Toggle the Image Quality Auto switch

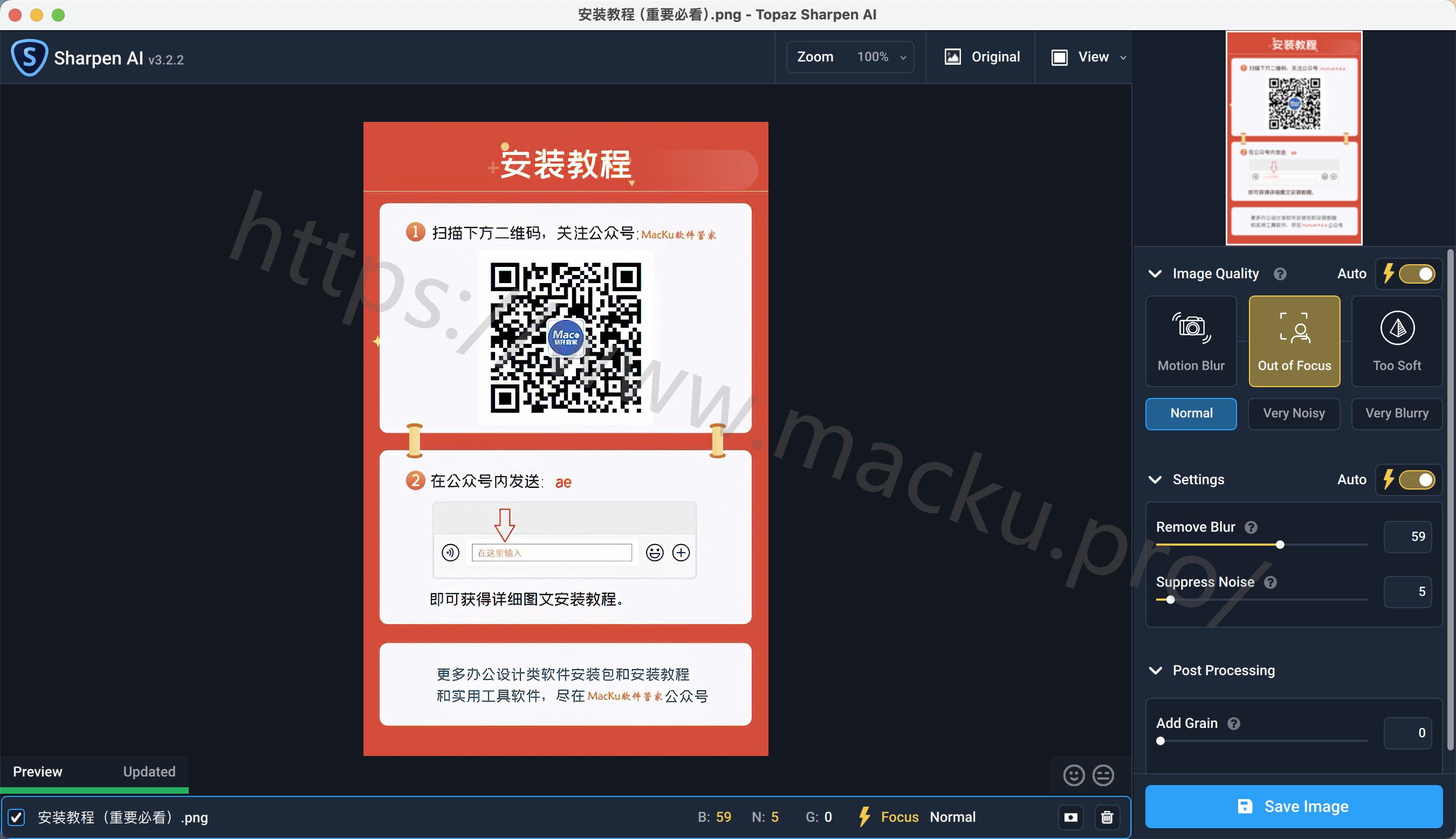coord(1416,273)
